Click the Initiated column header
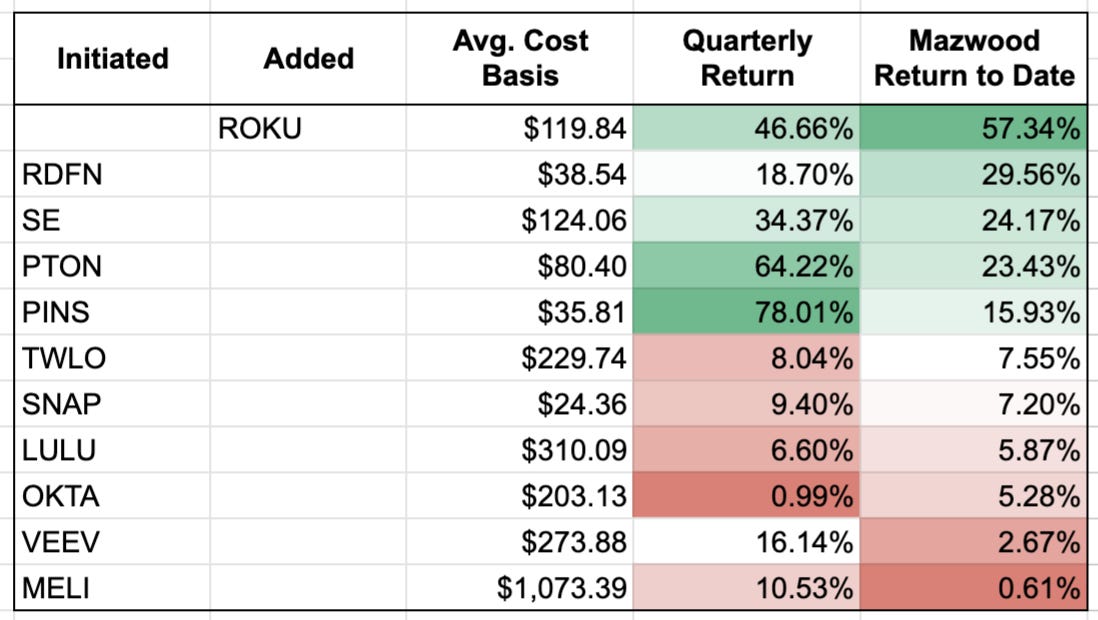The width and height of the screenshot is (1098, 620). click(x=112, y=58)
